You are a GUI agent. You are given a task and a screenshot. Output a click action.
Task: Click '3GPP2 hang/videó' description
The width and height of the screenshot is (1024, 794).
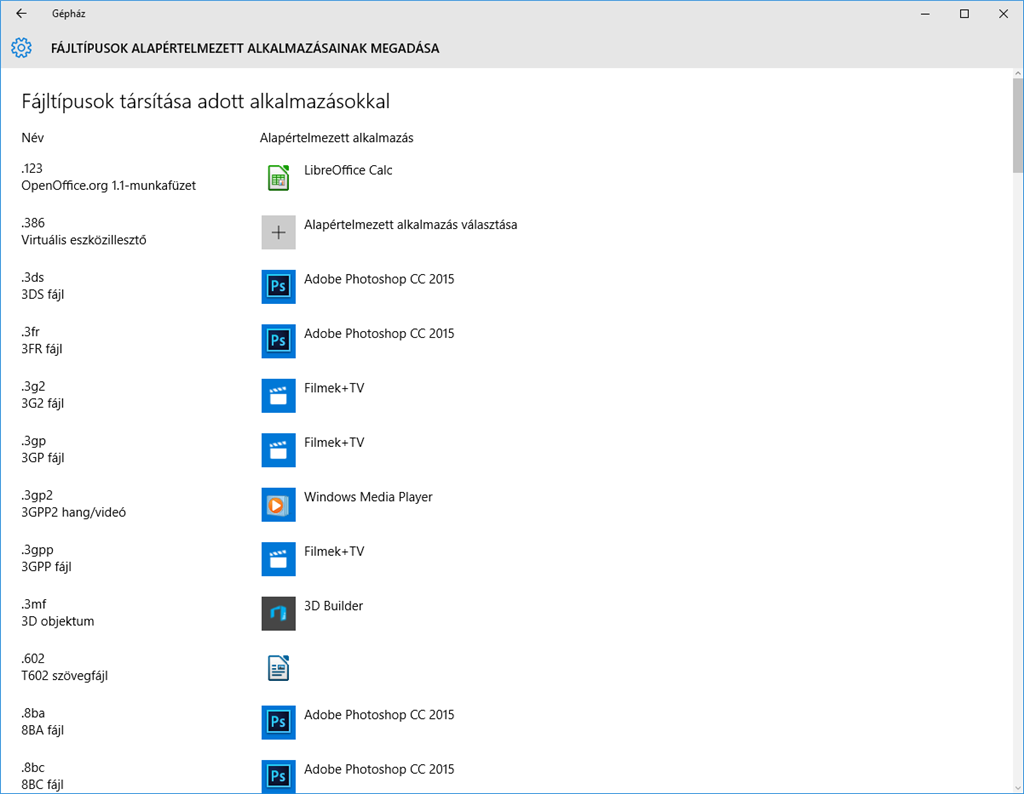pyautogui.click(x=74, y=513)
